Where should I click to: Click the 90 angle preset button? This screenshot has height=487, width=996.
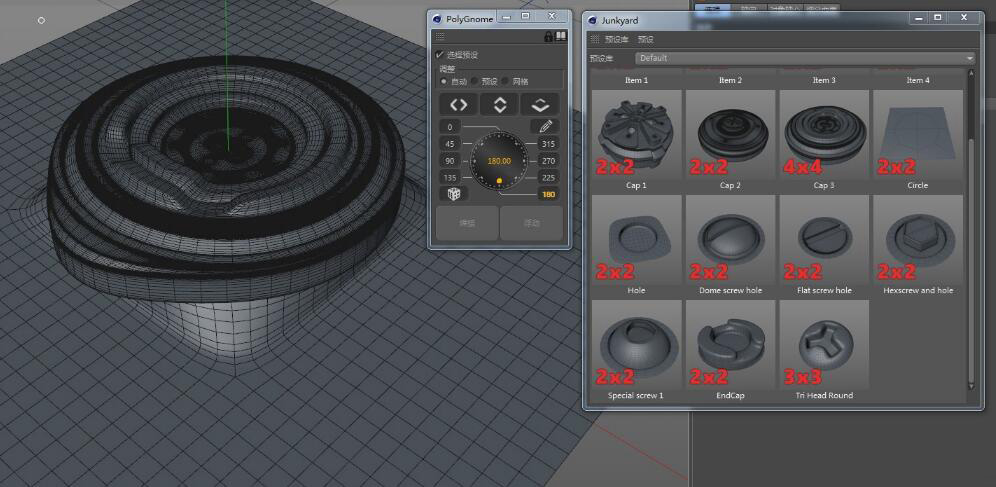click(x=450, y=161)
